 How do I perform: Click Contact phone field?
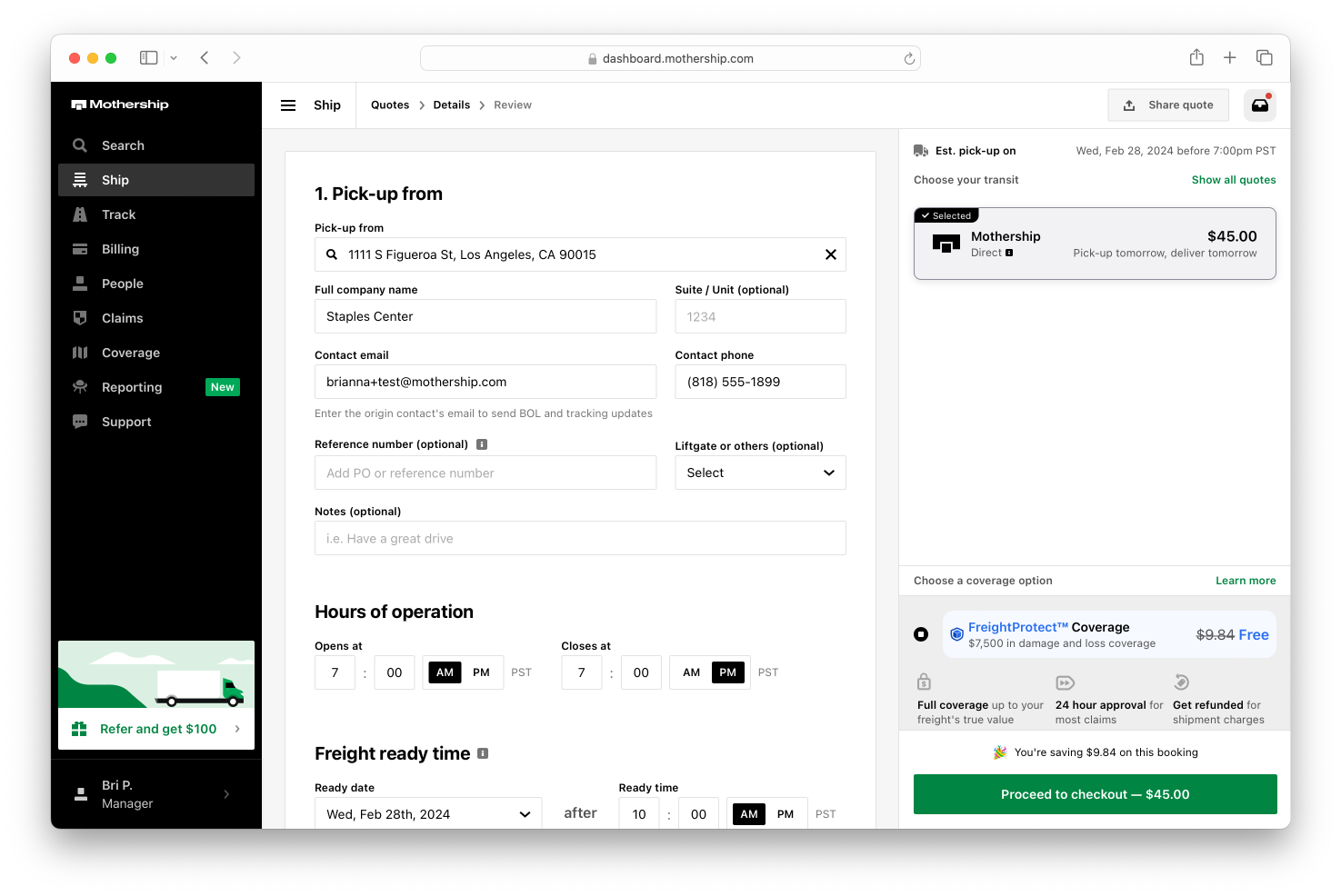(x=760, y=382)
